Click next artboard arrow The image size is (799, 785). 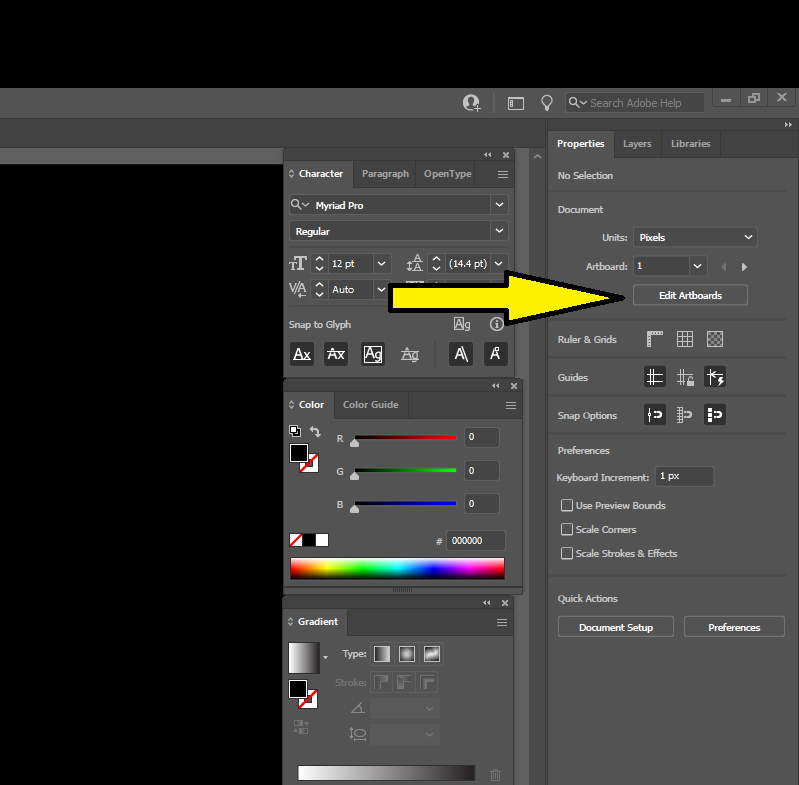pos(744,267)
